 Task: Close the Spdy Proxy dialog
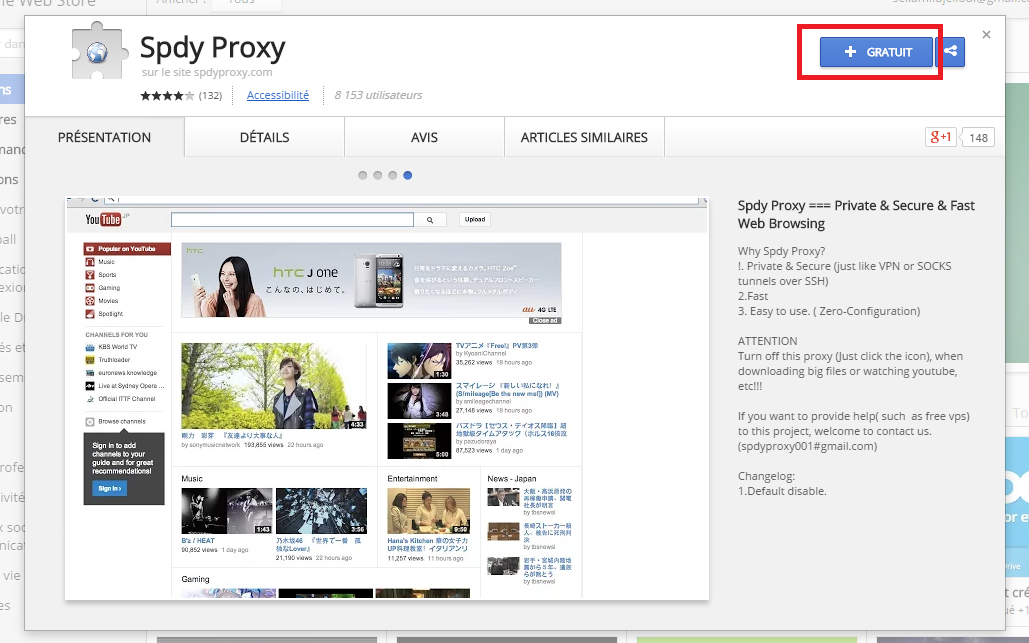click(x=986, y=35)
